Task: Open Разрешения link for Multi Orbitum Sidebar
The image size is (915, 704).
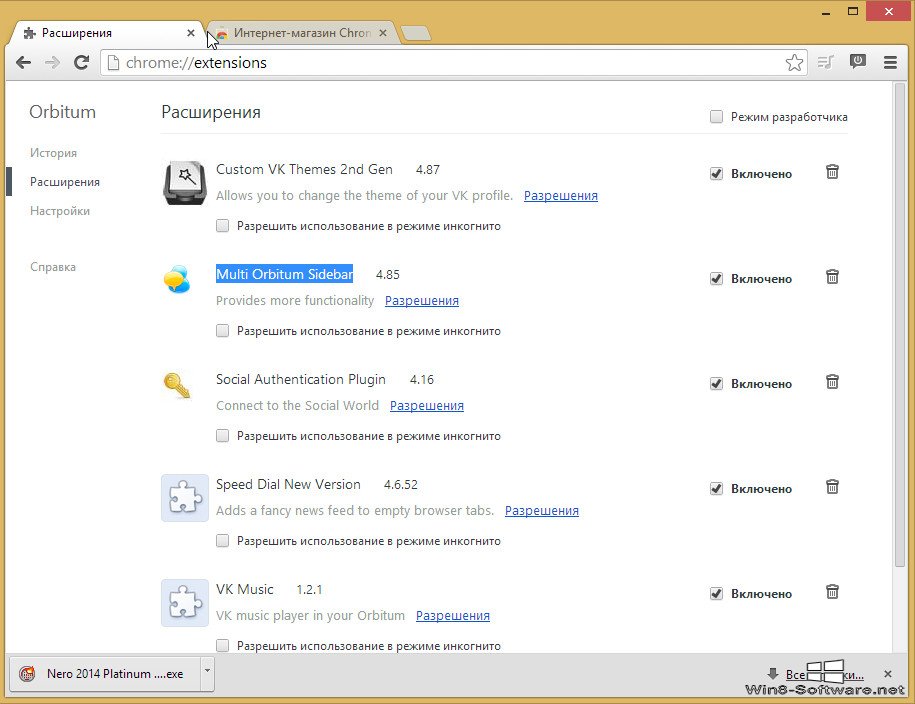Action: [x=422, y=301]
